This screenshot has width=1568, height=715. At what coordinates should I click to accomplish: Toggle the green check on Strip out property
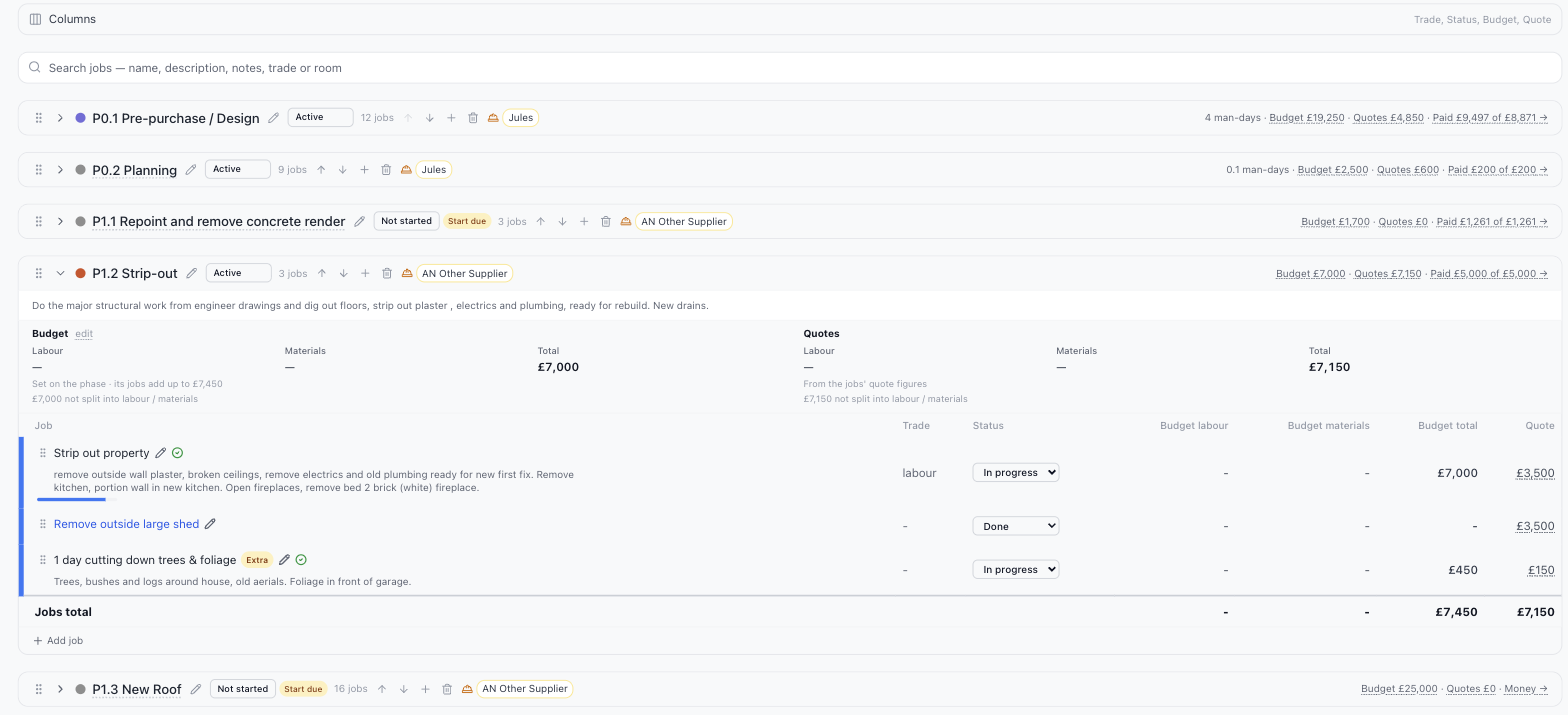coord(178,453)
